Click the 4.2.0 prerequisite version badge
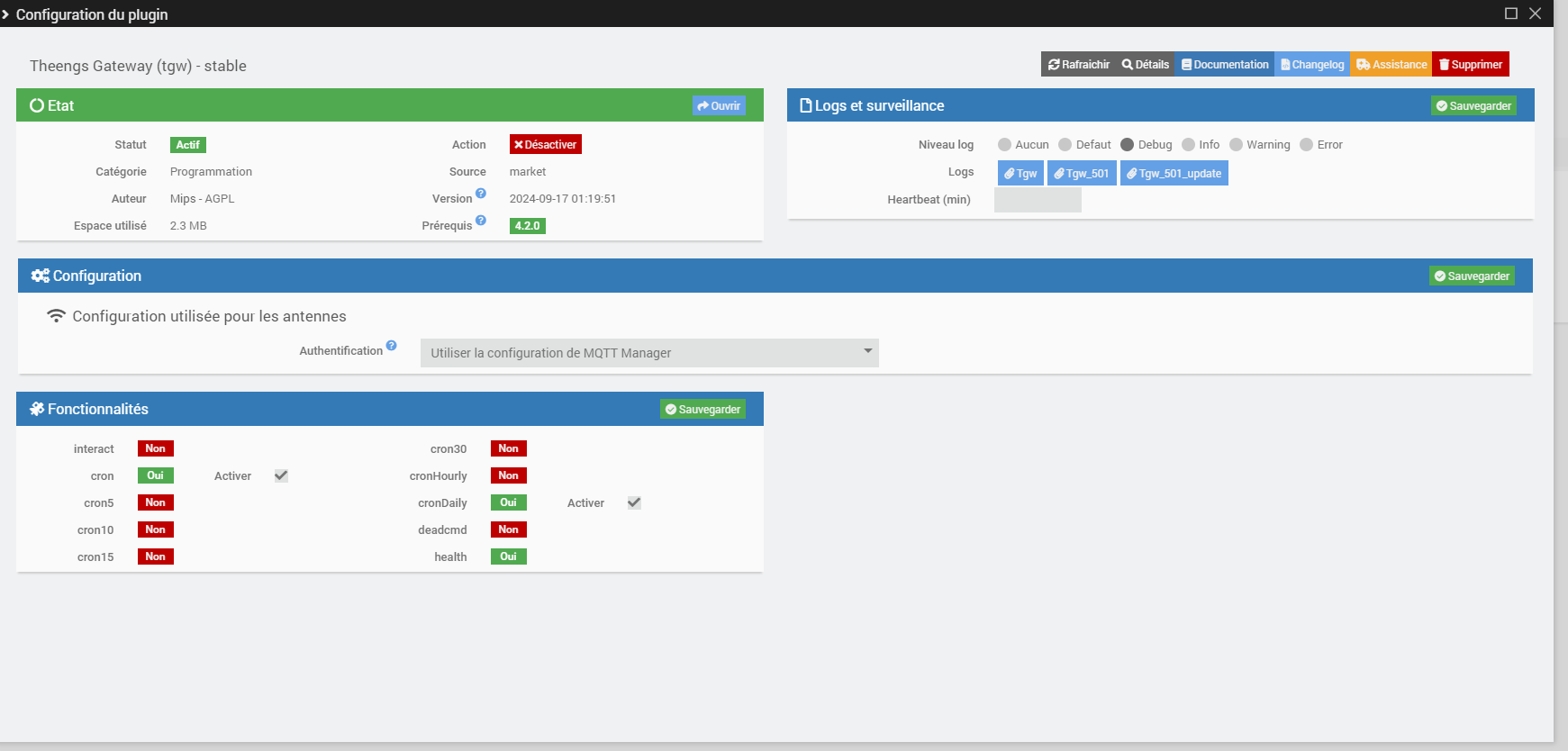Screen dimensions: 1568x751 [x=528, y=226]
